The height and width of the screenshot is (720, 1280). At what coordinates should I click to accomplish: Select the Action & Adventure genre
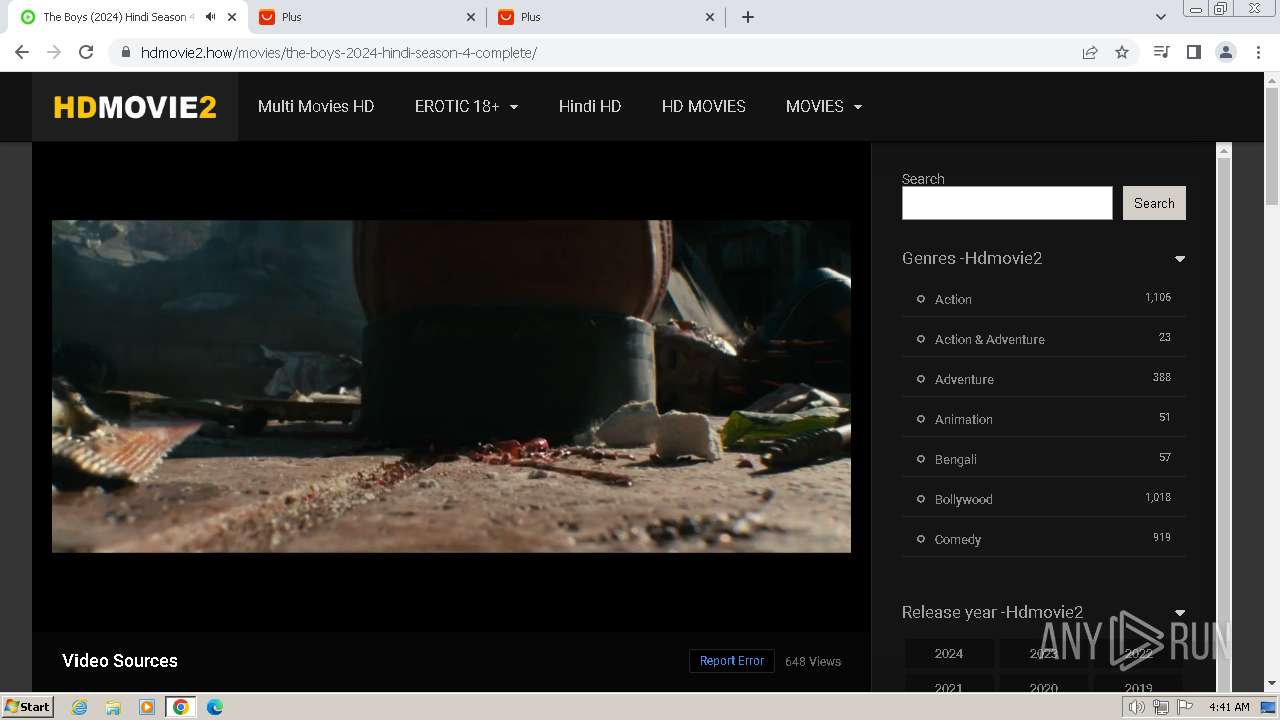(990, 339)
